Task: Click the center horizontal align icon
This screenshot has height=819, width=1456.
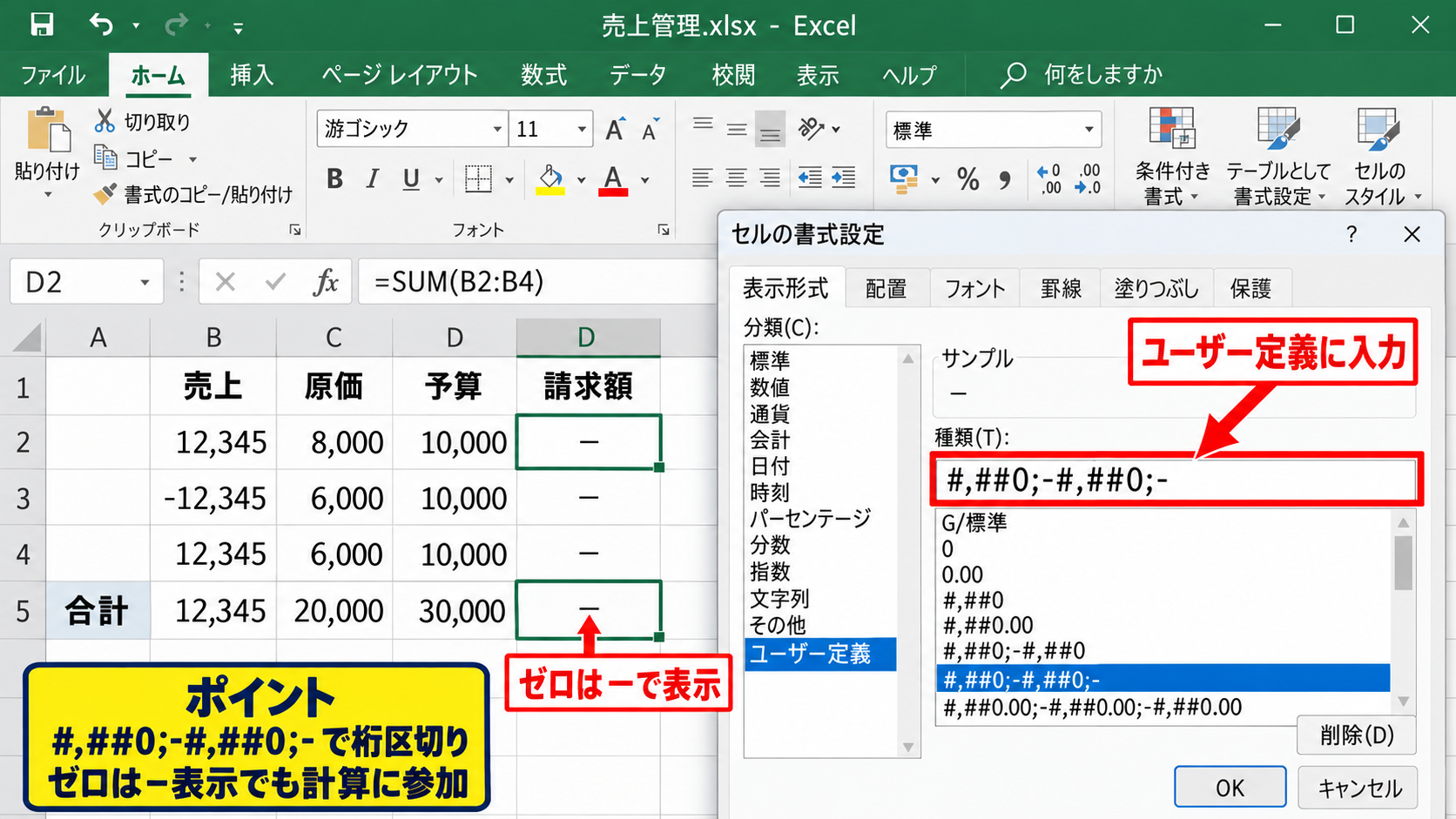Action: (737, 178)
